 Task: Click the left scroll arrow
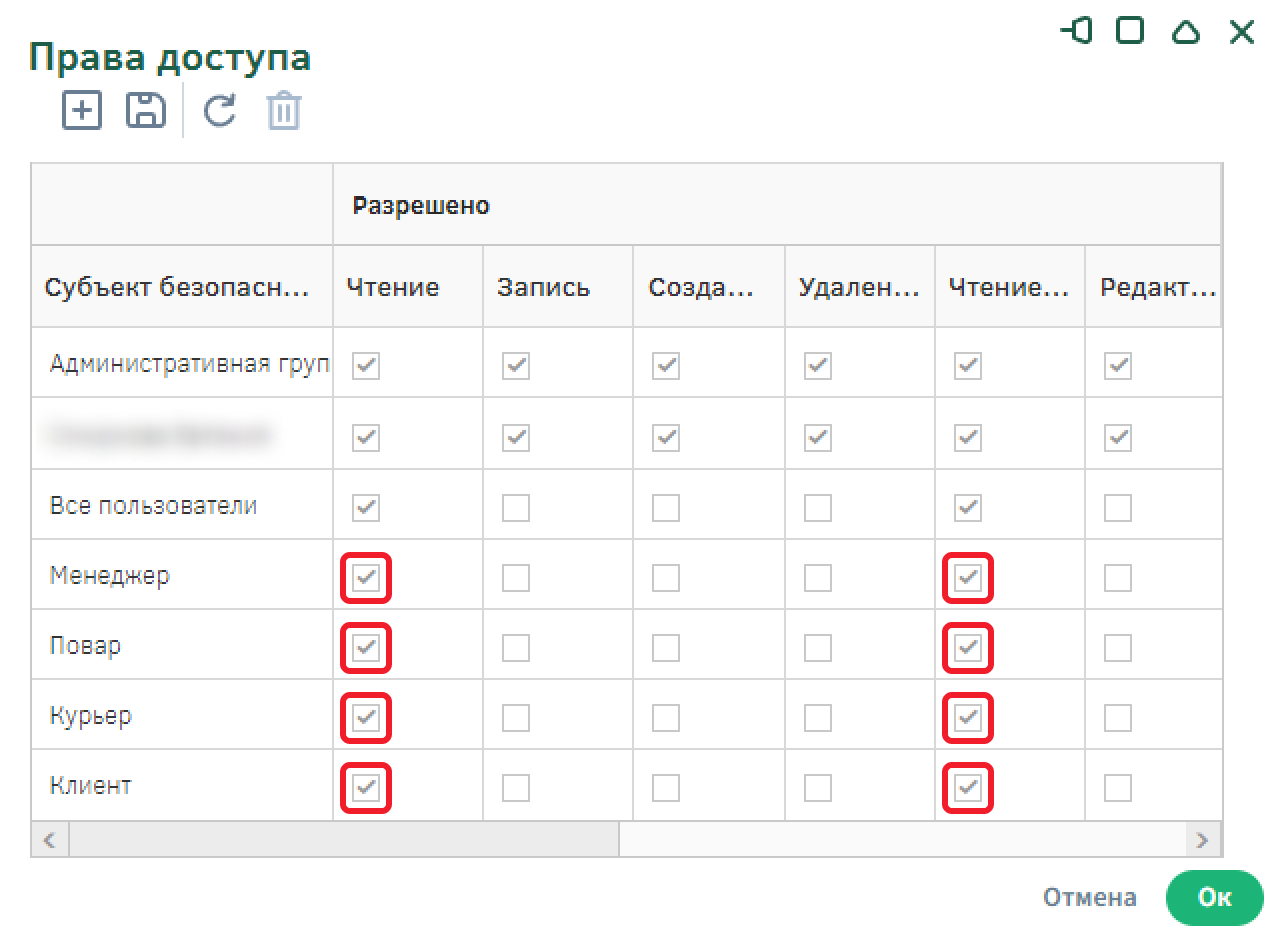tap(49, 839)
